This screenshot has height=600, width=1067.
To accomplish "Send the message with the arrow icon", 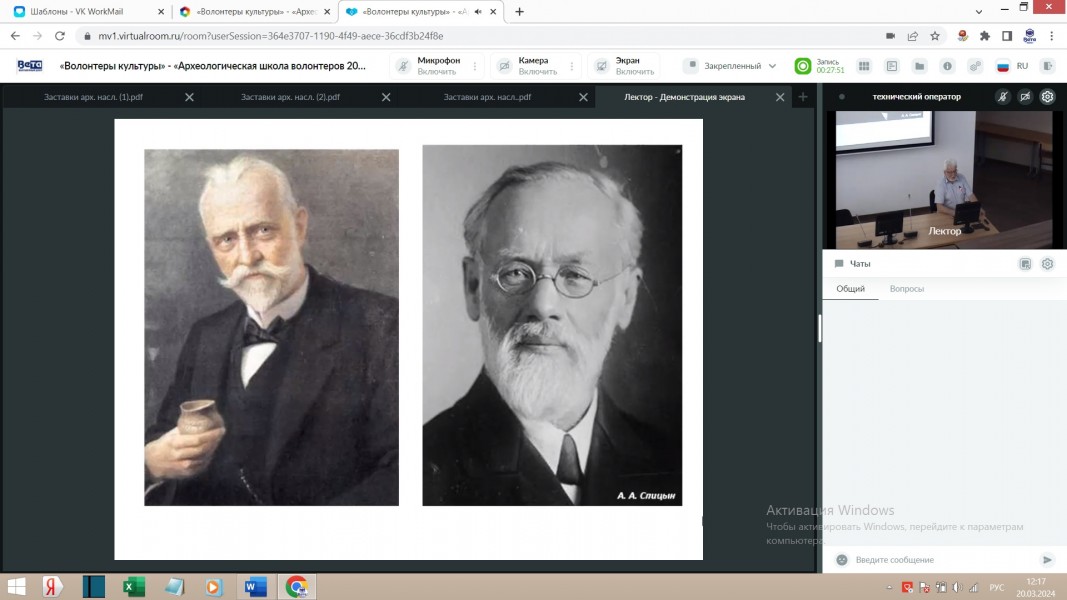I will click(x=1047, y=560).
